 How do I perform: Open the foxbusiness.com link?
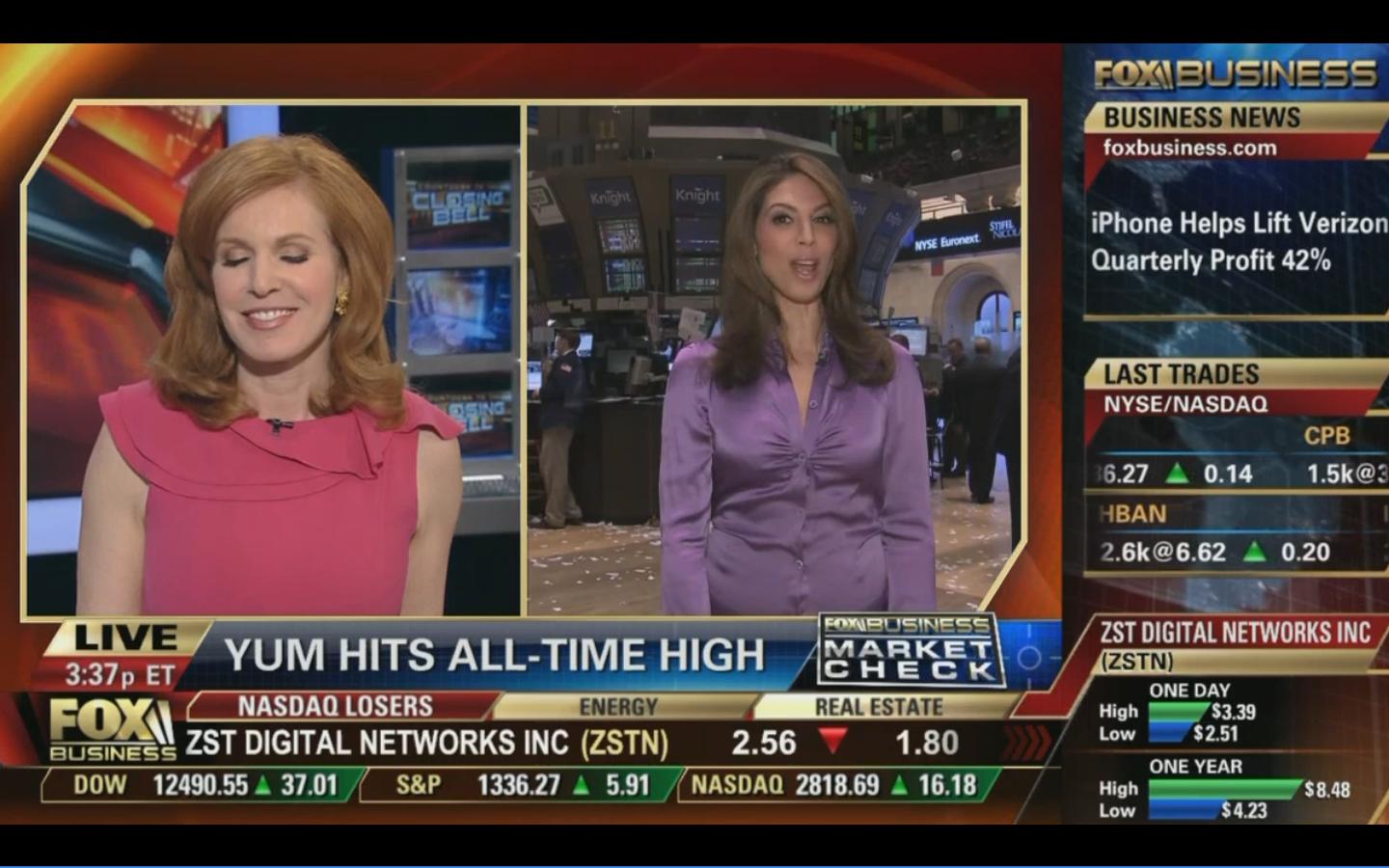pyautogui.click(x=1189, y=148)
